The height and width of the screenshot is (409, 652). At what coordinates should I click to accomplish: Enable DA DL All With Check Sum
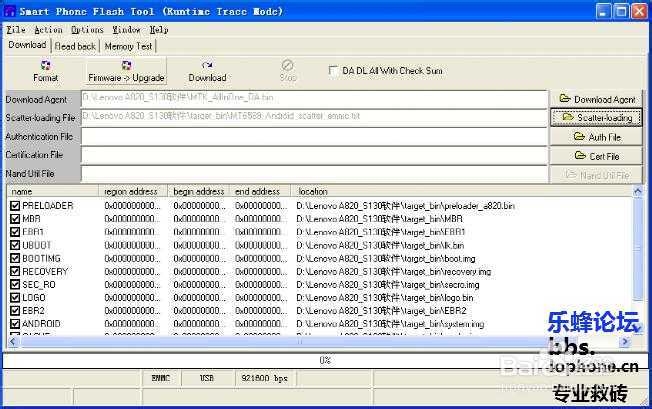point(333,70)
